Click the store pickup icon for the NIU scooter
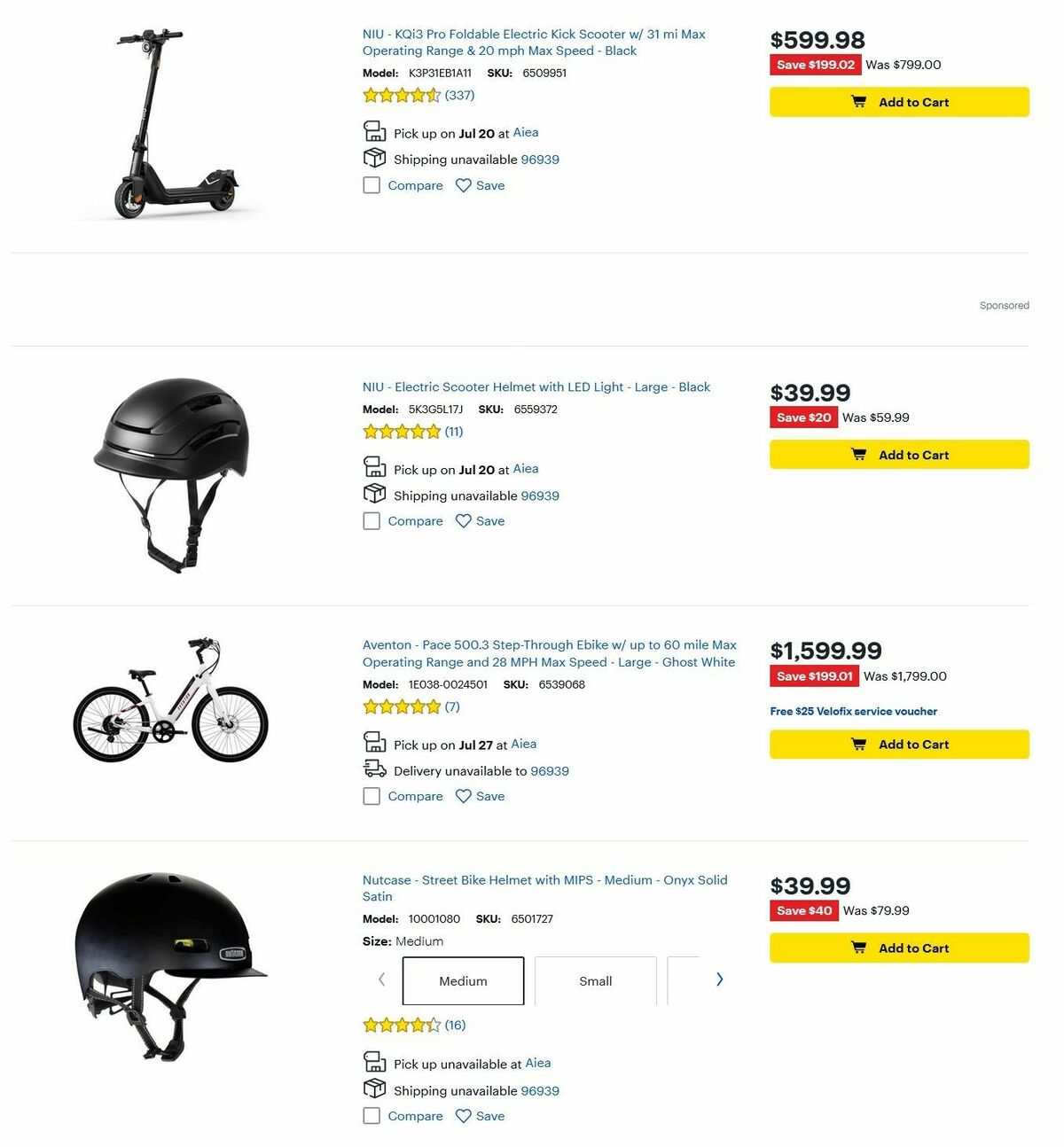Viewport: 1064px width, 1147px height. 374,131
